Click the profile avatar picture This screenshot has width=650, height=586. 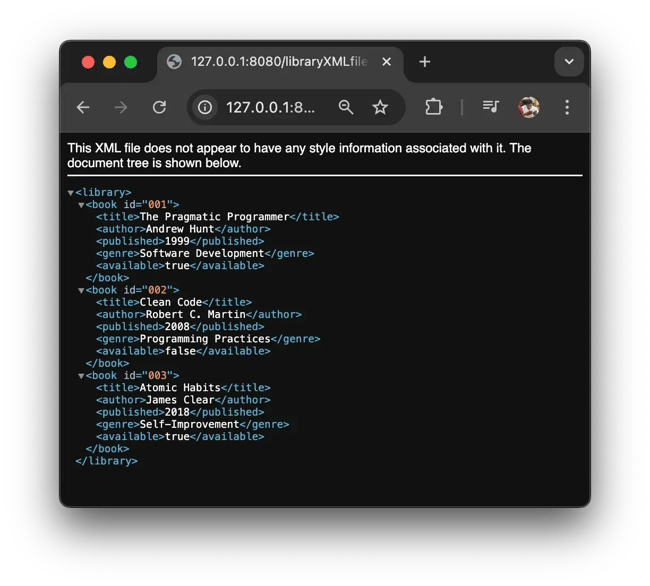click(528, 107)
